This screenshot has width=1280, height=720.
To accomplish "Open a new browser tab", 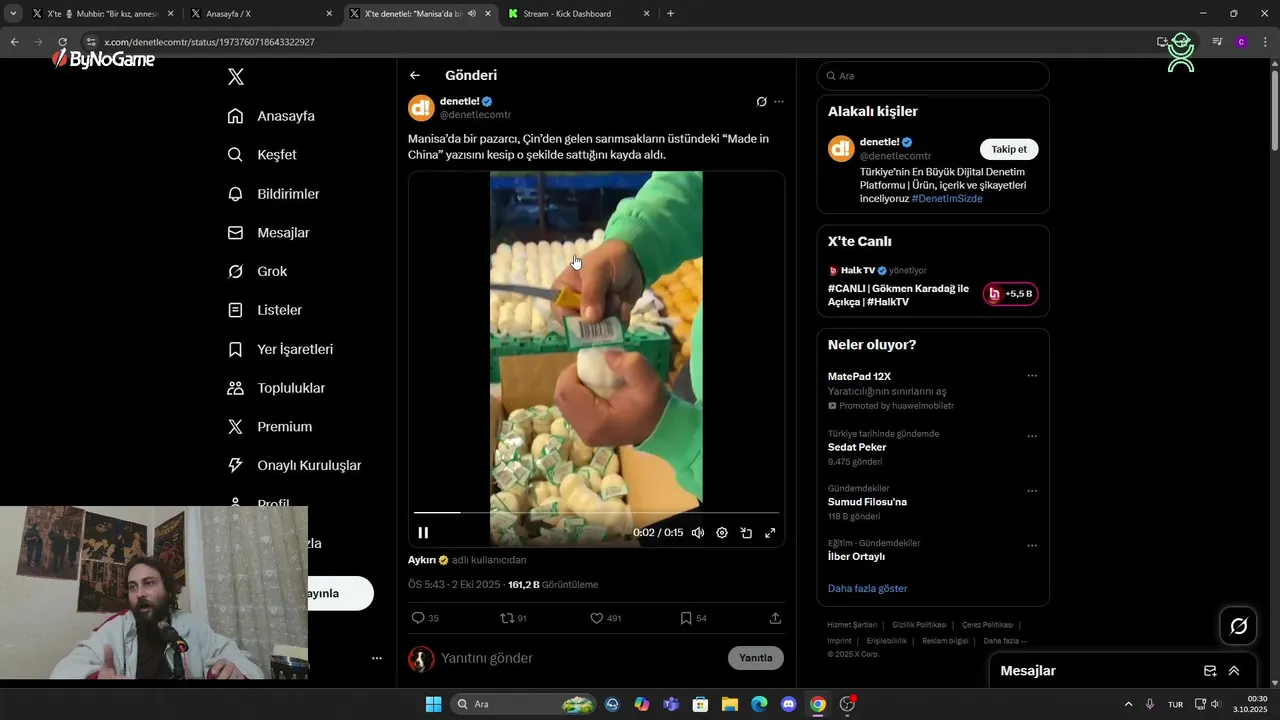I will point(670,14).
